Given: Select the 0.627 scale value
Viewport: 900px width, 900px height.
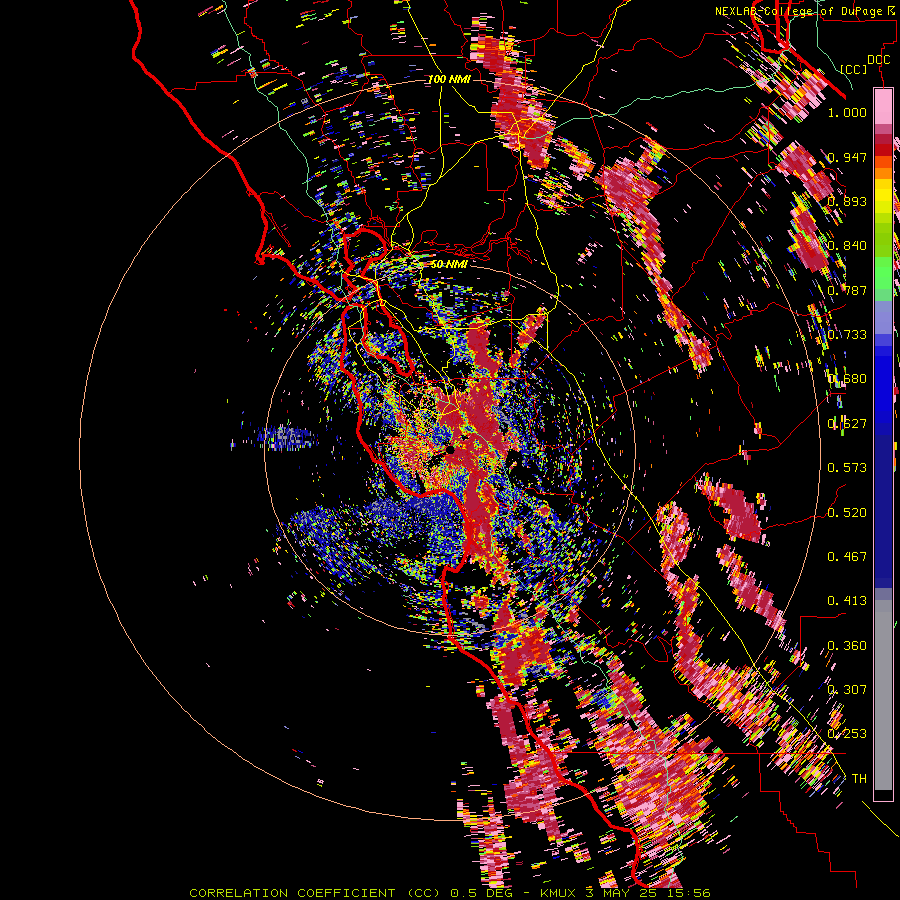Looking at the screenshot, I should 847,424.
